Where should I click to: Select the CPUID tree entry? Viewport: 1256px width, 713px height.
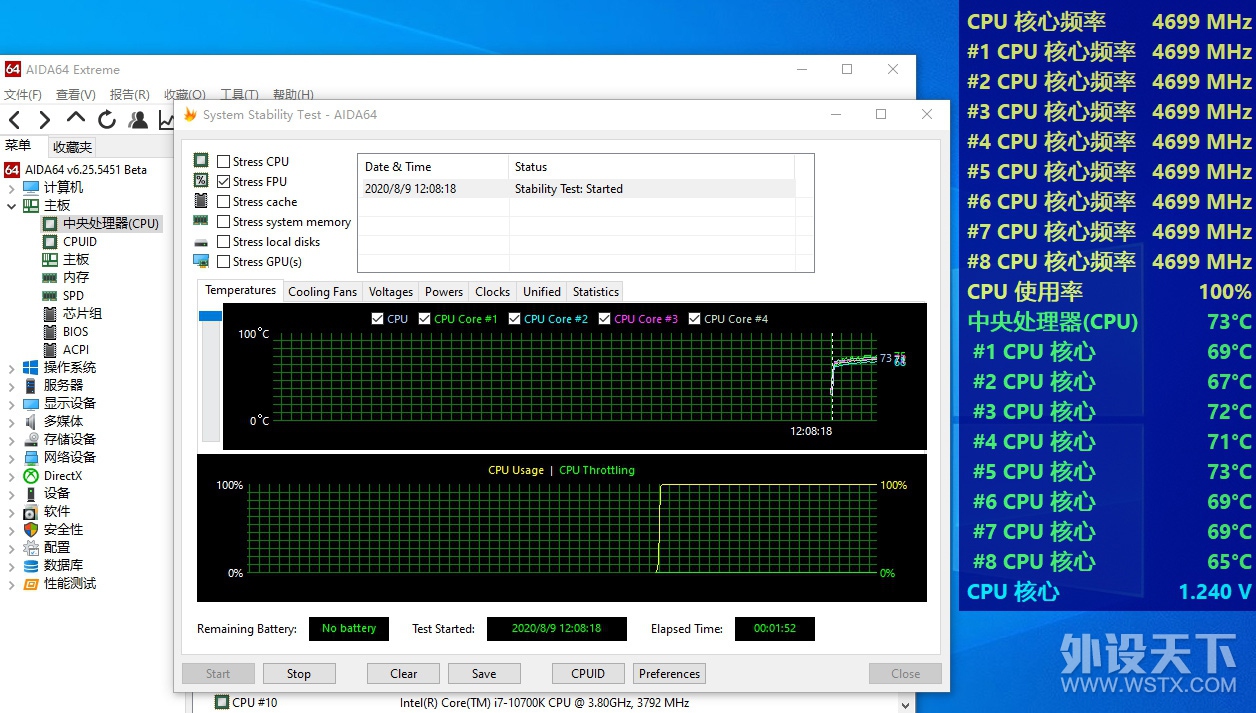tap(80, 241)
